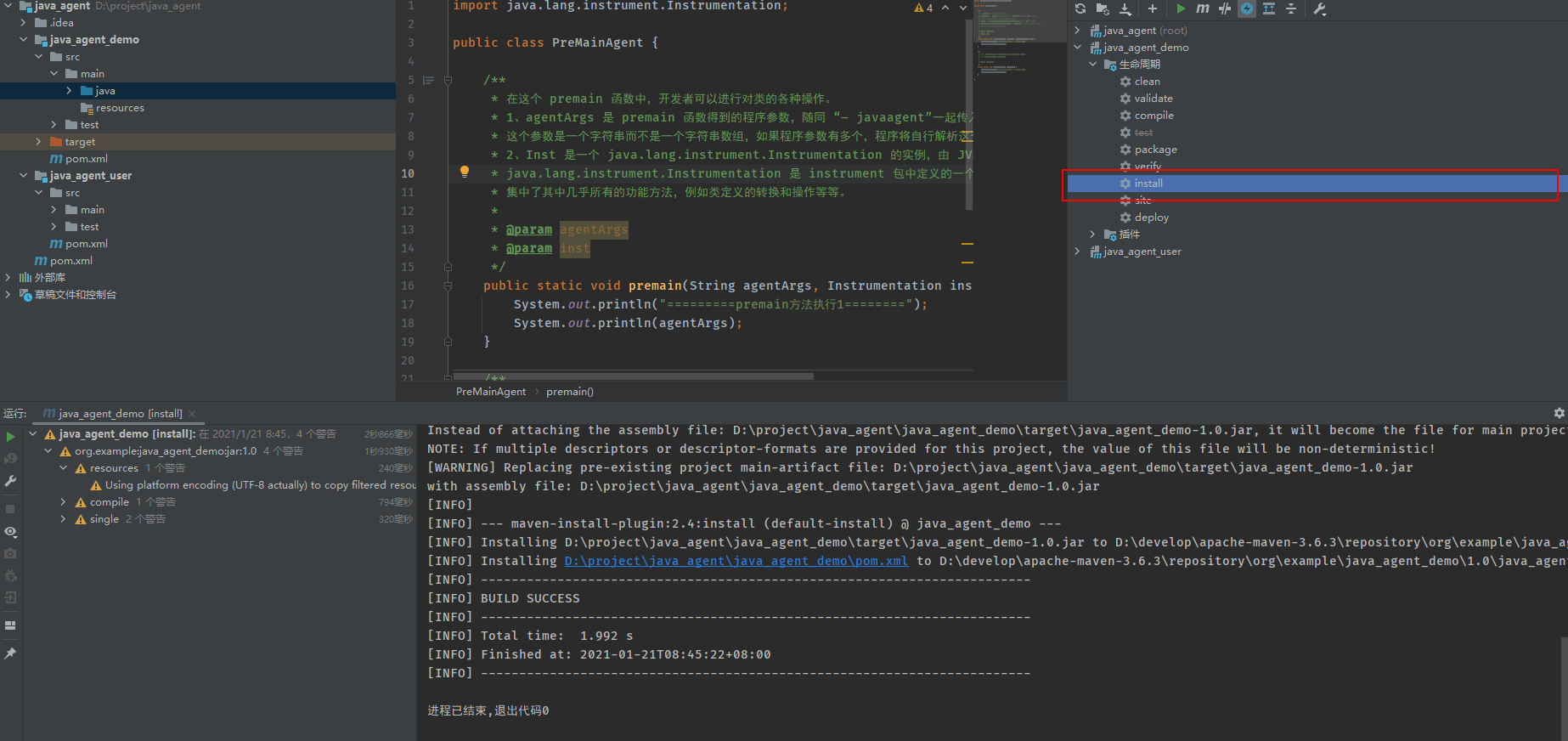Toggle Maven skip tests mode

[x=1225, y=8]
